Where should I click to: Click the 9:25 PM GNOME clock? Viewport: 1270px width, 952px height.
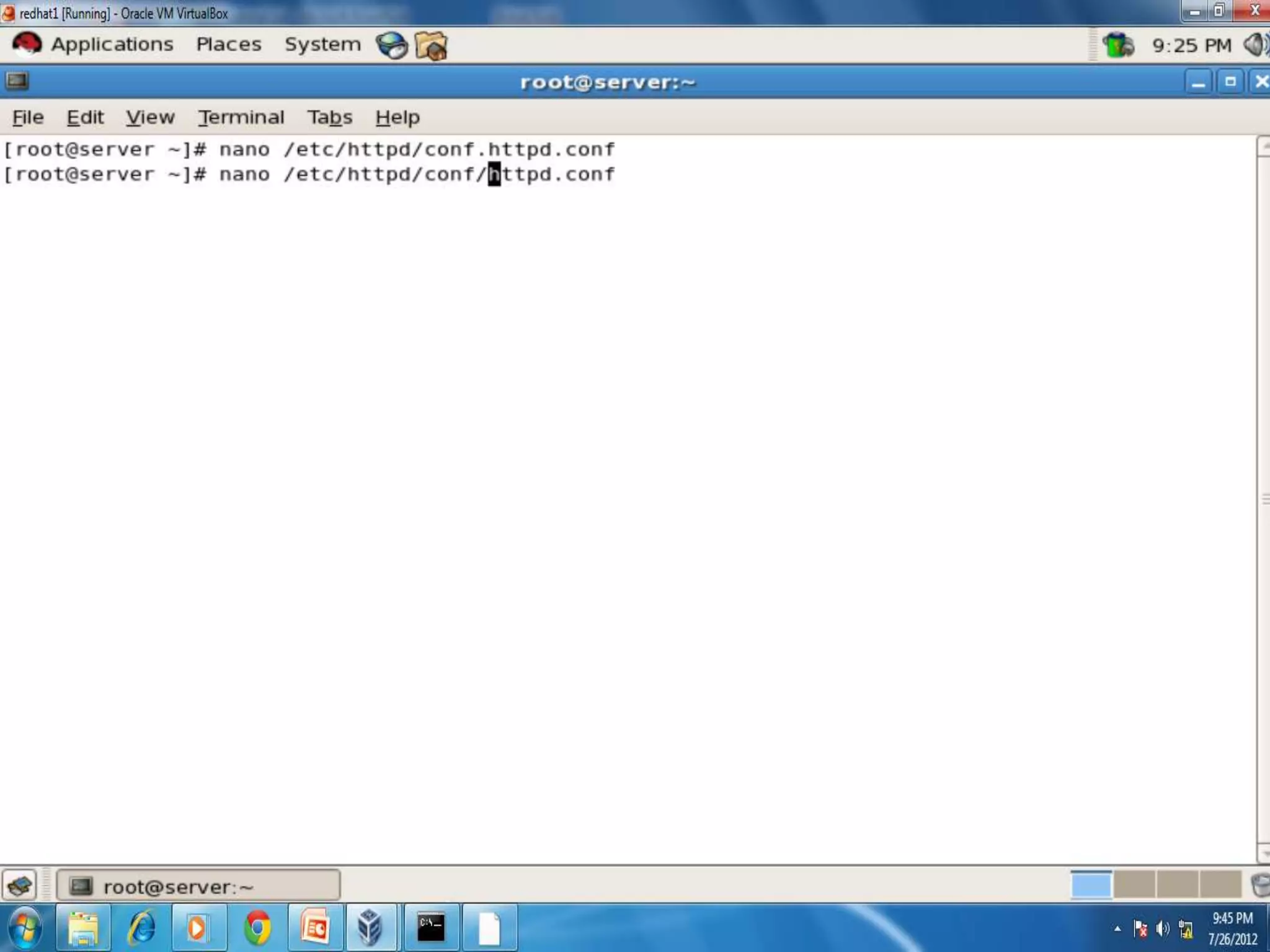[1191, 45]
